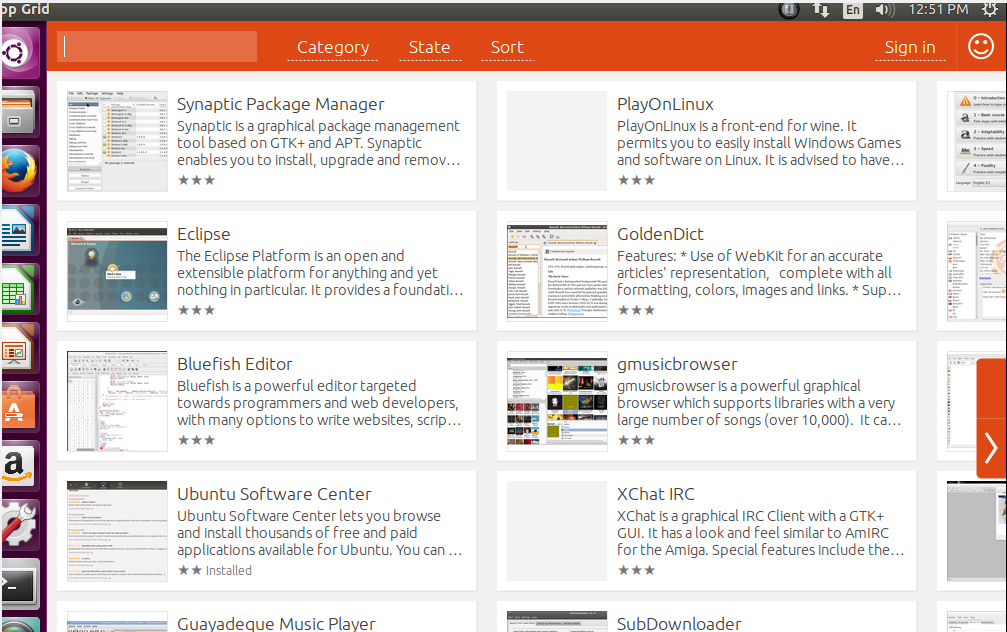Viewport: 1007px width, 632px height.
Task: Click the Ubuntu Software Center description text
Action: (x=320, y=532)
